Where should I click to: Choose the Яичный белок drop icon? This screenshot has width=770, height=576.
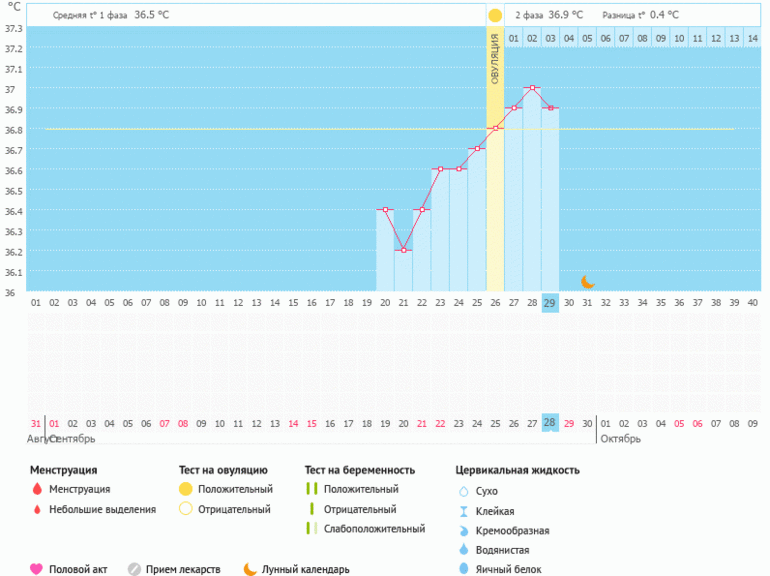(463, 569)
